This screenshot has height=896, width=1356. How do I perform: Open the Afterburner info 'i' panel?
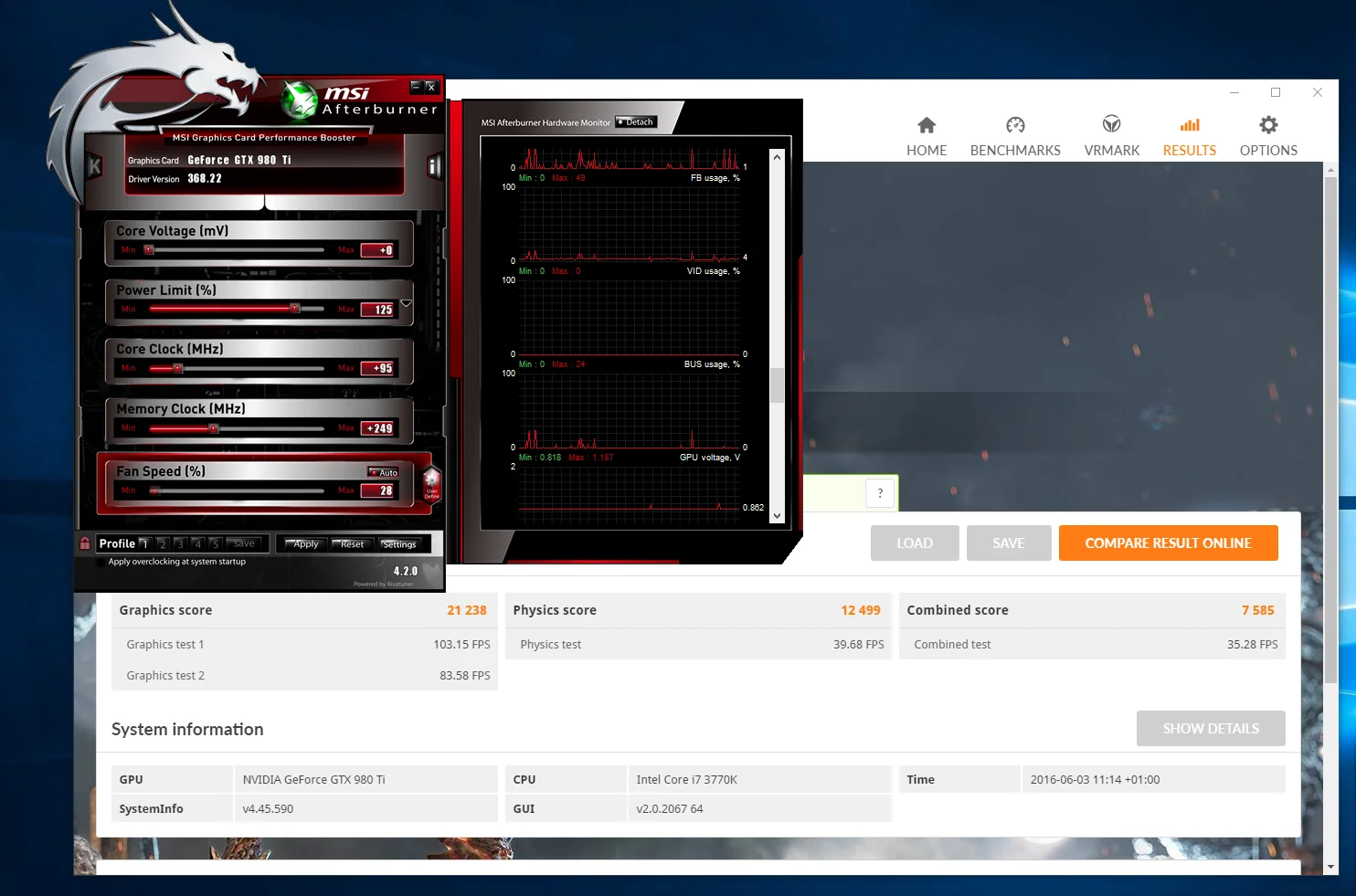(434, 166)
